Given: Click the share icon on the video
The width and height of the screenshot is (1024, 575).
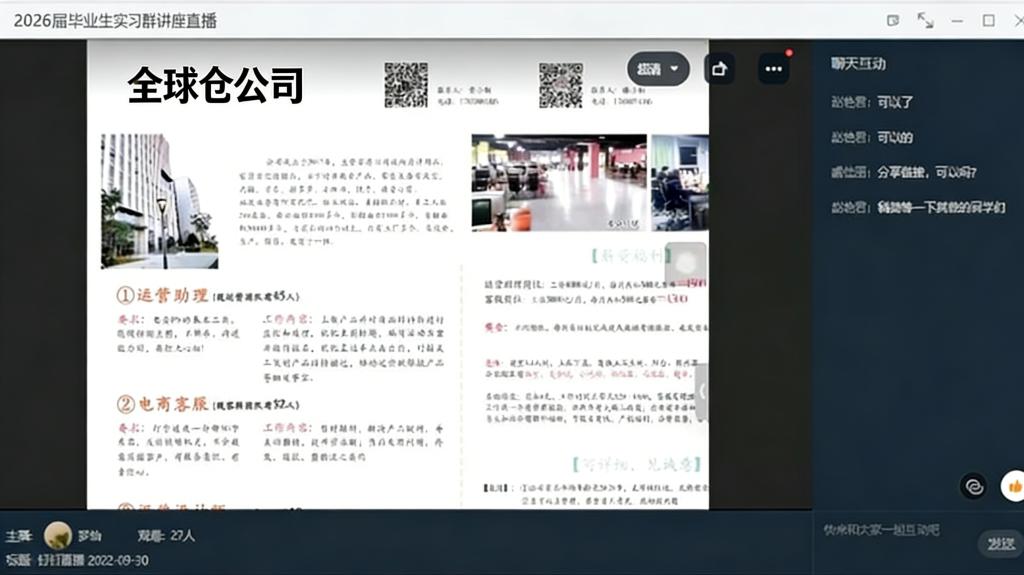Looking at the screenshot, I should tap(719, 69).
